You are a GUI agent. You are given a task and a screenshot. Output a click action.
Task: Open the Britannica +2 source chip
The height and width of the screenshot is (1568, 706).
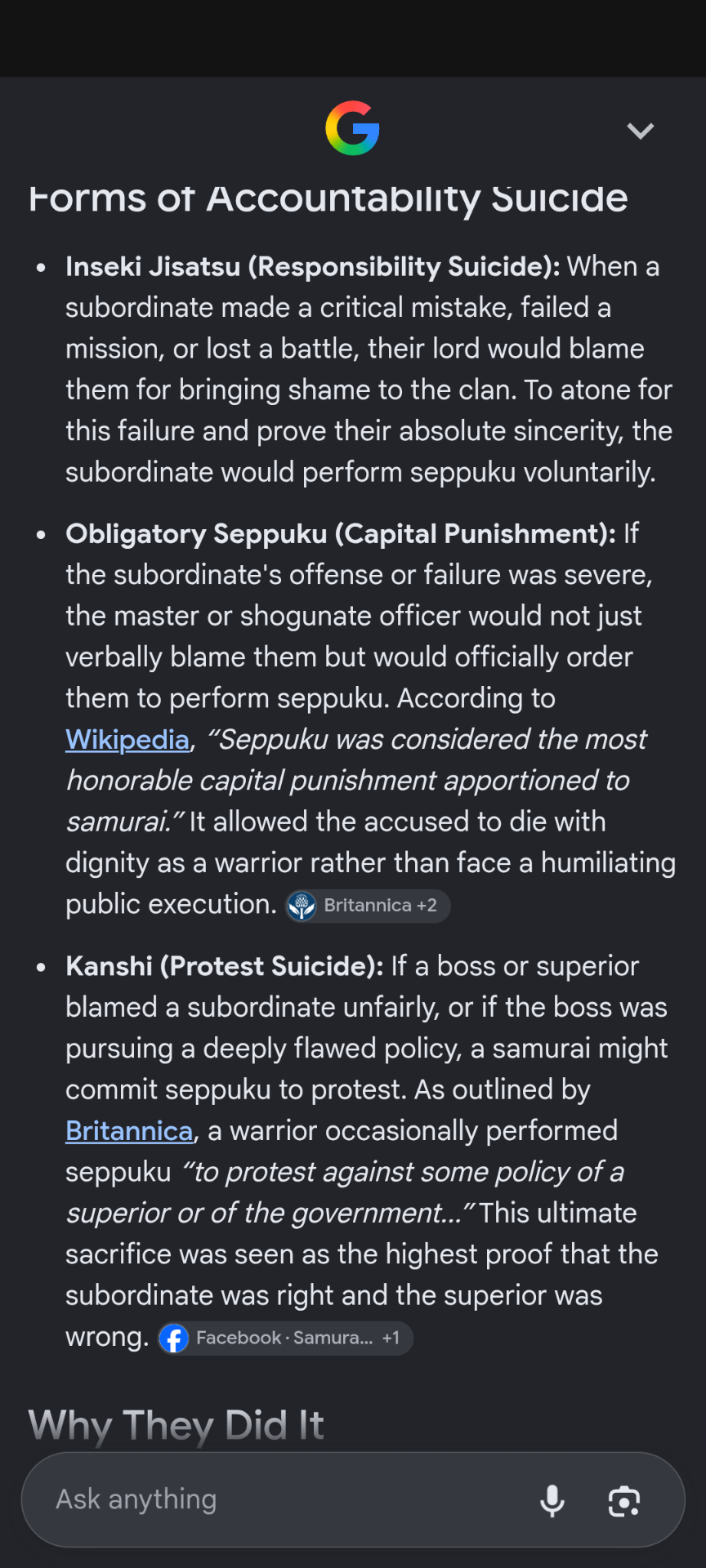(x=368, y=906)
